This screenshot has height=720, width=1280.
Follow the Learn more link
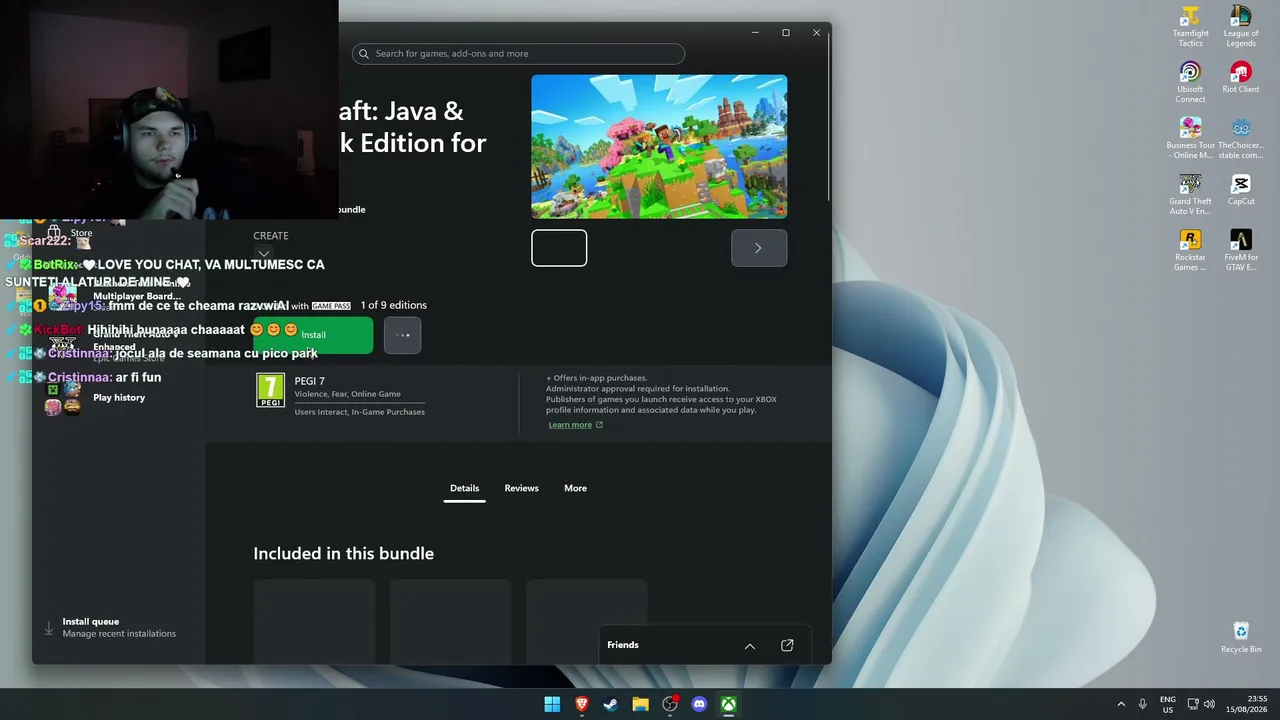pyautogui.click(x=576, y=425)
